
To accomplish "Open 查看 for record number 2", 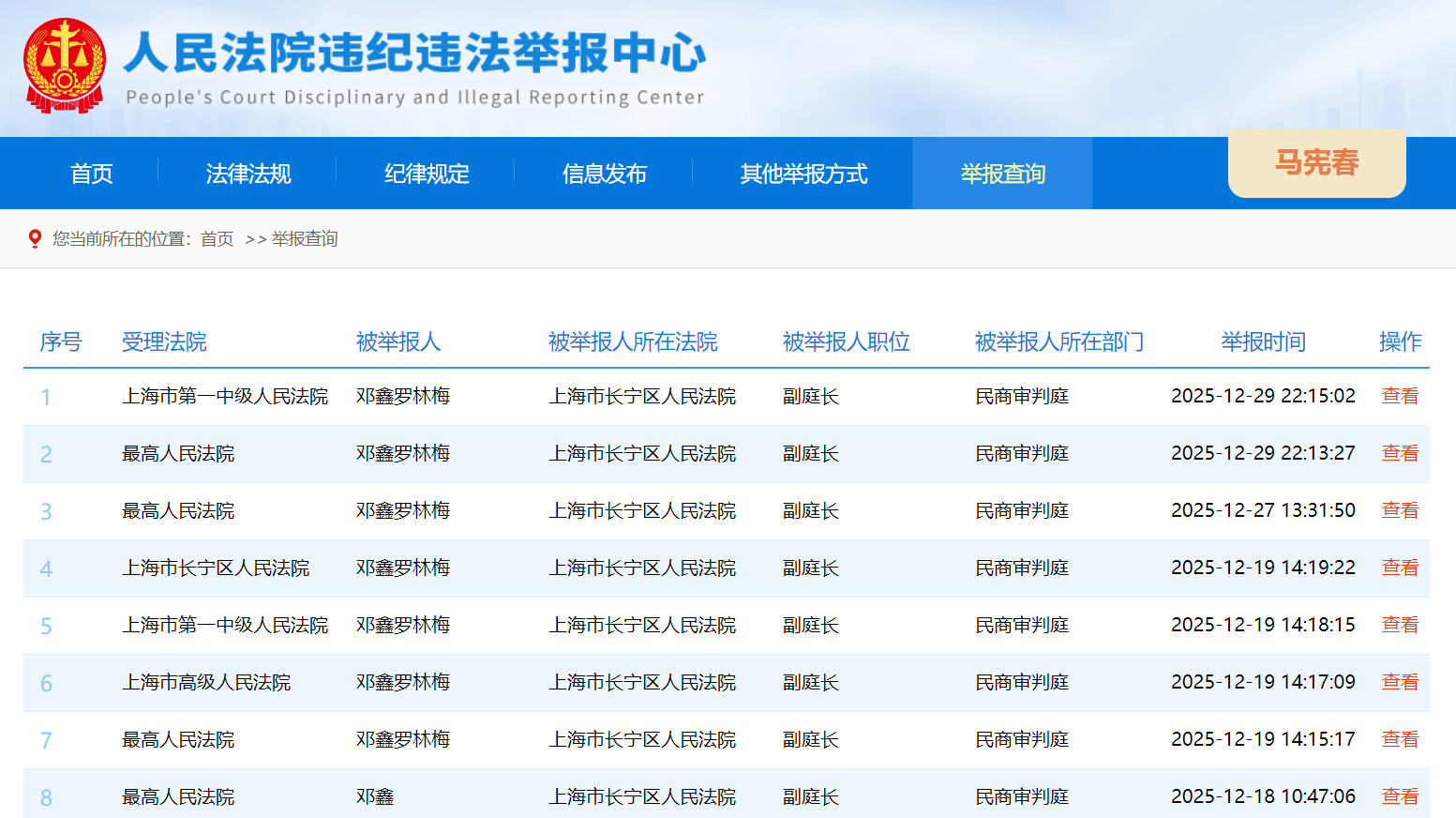I will pos(1400,453).
